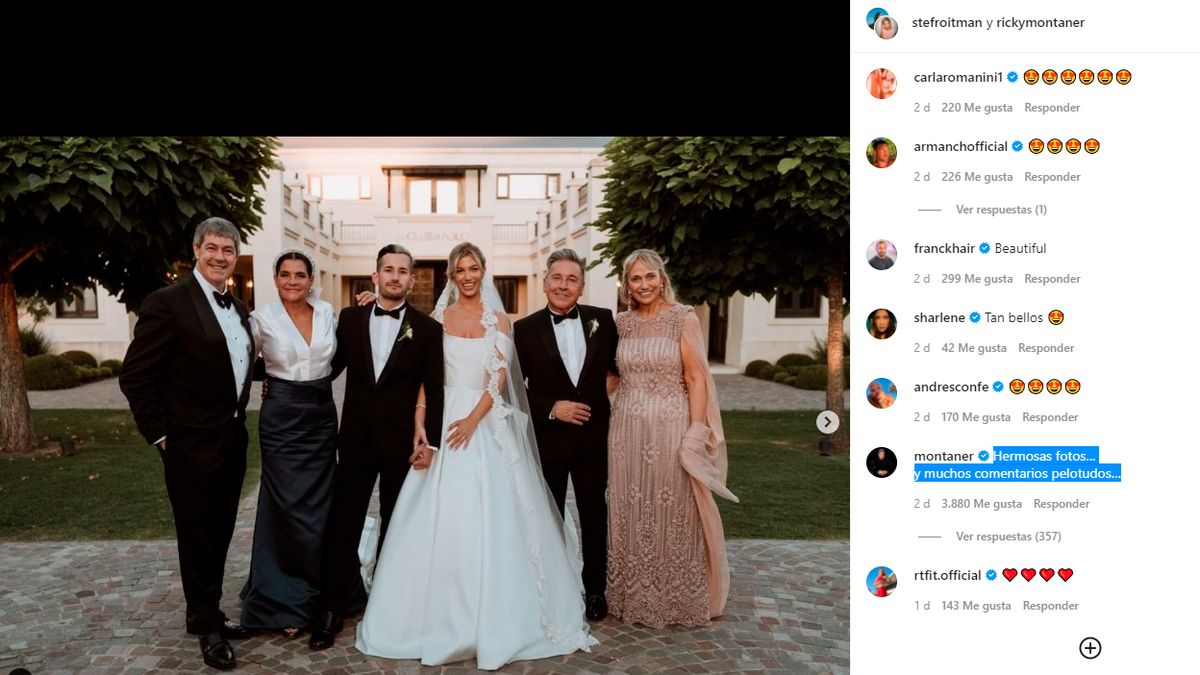This screenshot has height=675, width=1200.
Task: Click the post authors' stacked avatars in header
Action: coord(882,23)
